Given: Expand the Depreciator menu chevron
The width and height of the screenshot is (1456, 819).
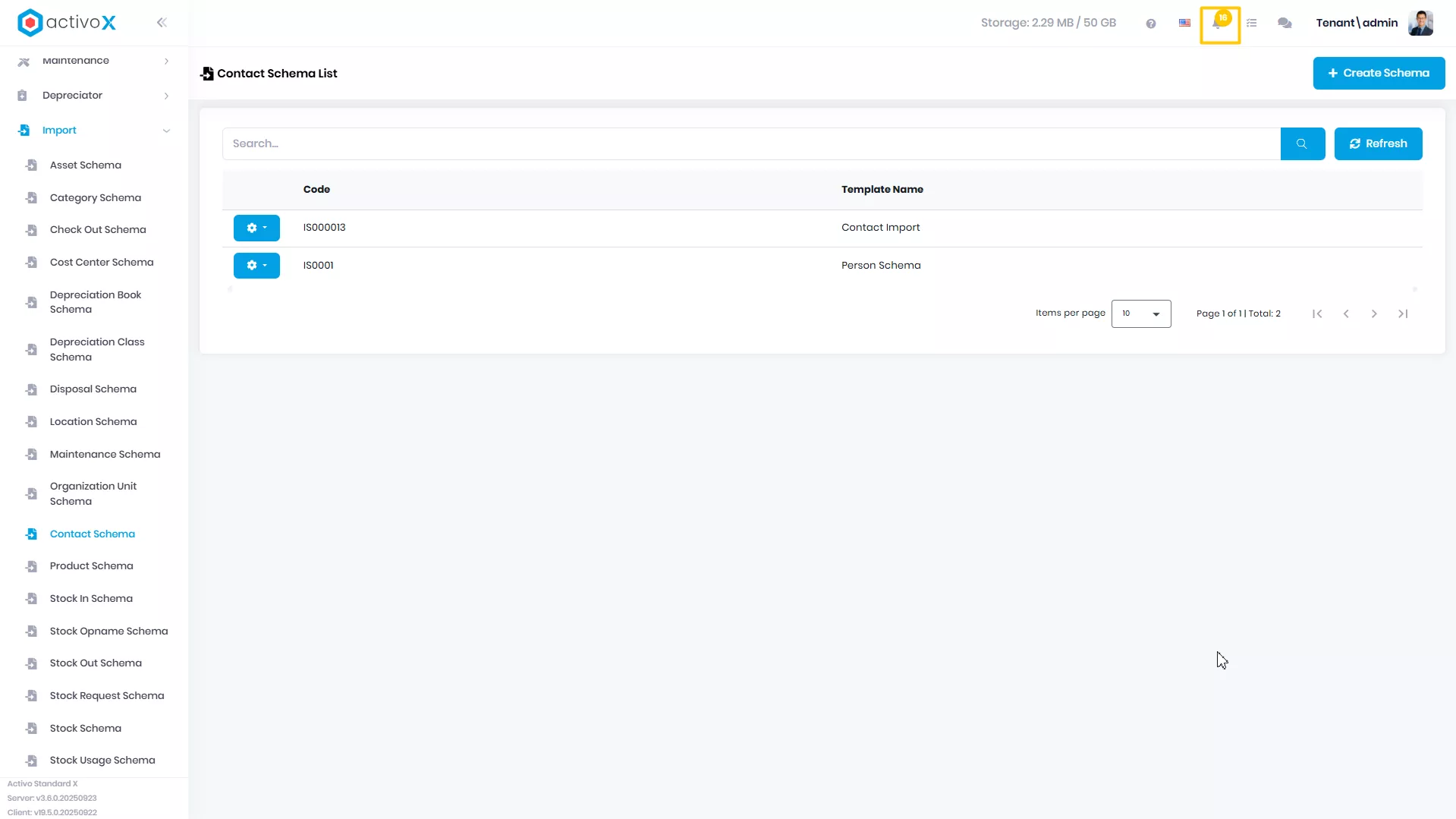Looking at the screenshot, I should pyautogui.click(x=166, y=96).
